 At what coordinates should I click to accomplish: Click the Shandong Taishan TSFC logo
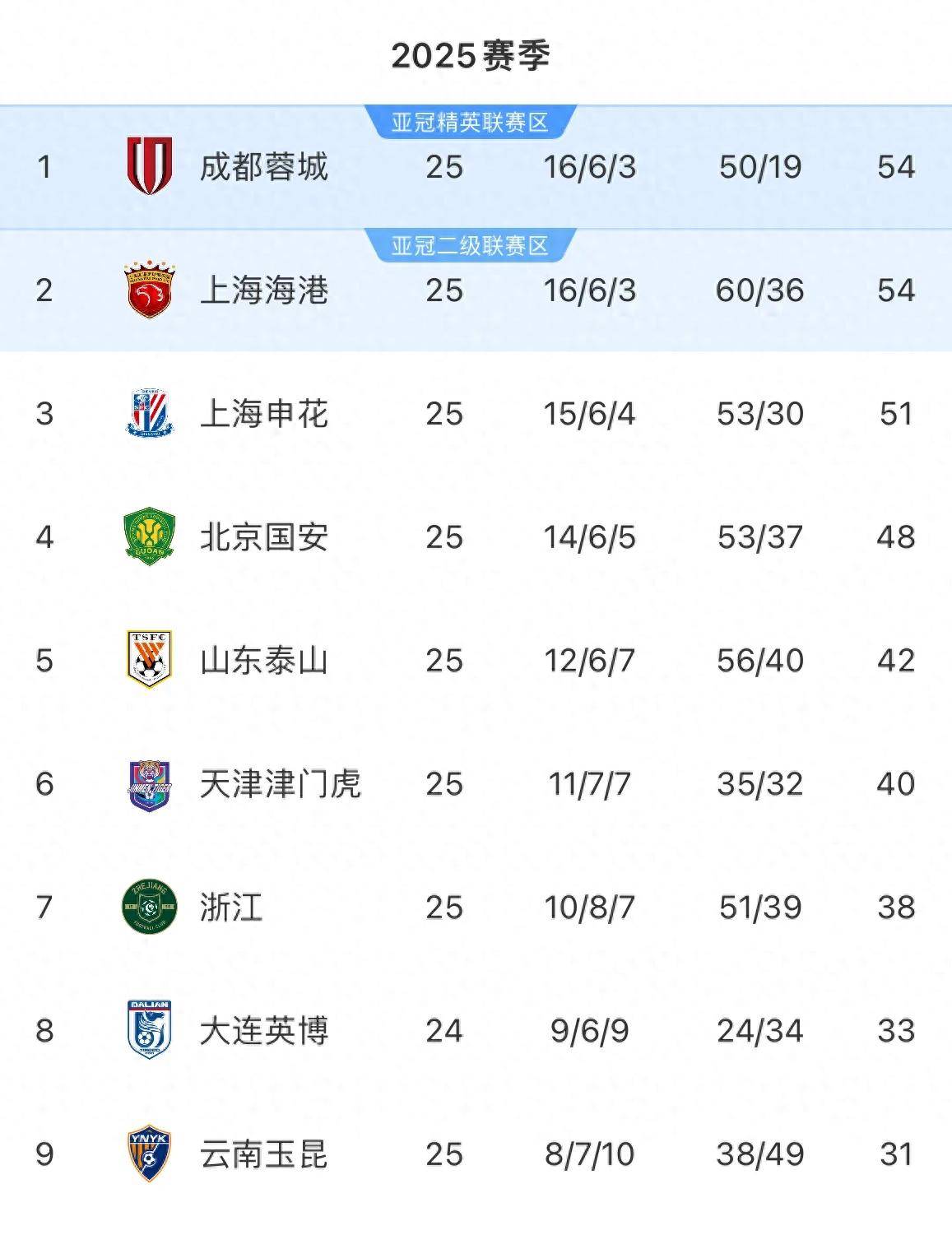(x=149, y=660)
